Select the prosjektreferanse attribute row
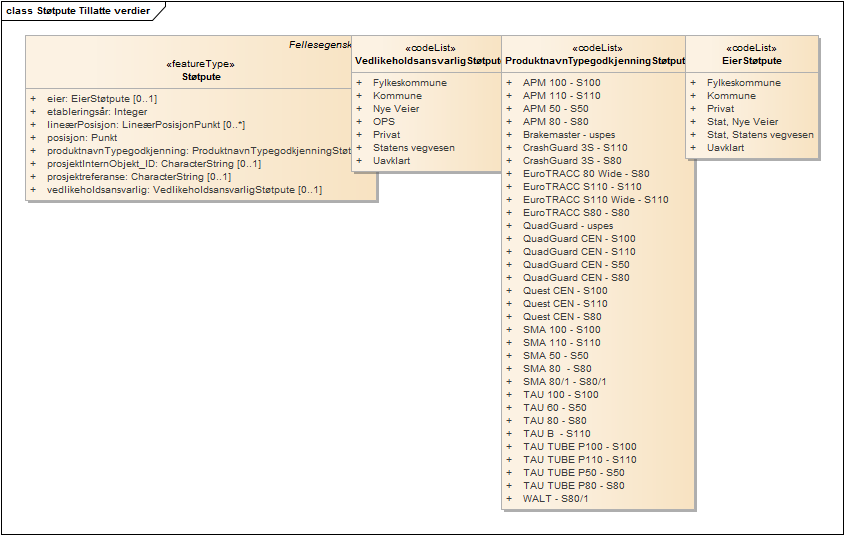This screenshot has height=535, width=844. (139, 176)
